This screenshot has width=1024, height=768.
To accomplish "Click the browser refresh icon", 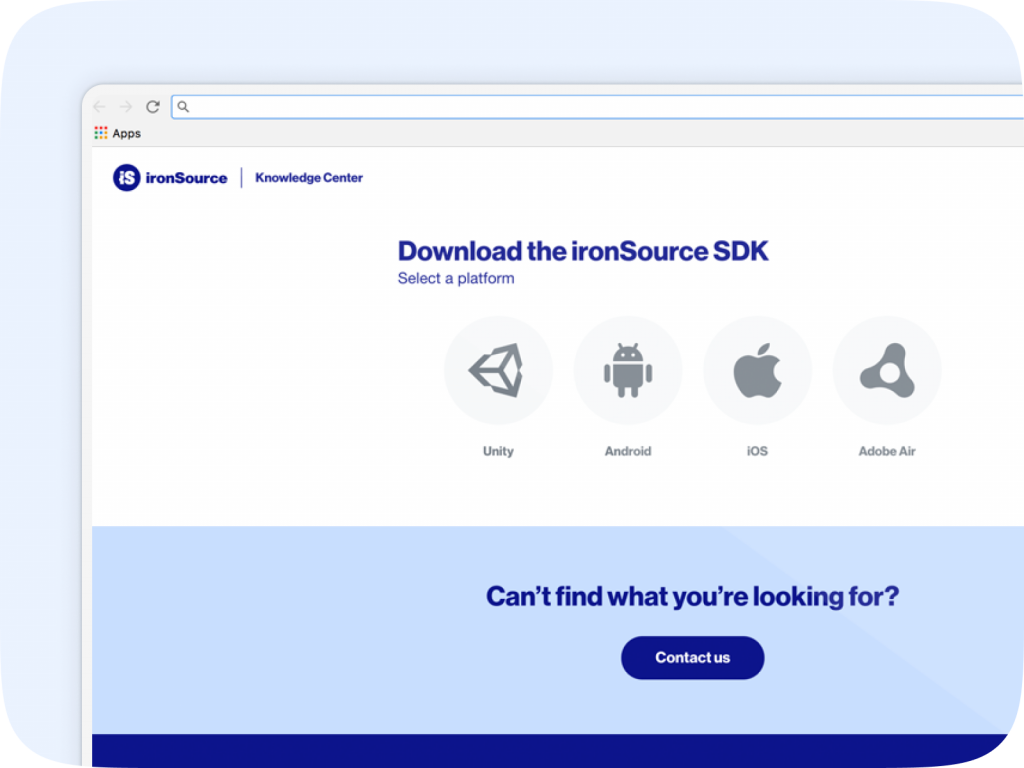I will tap(153, 106).
